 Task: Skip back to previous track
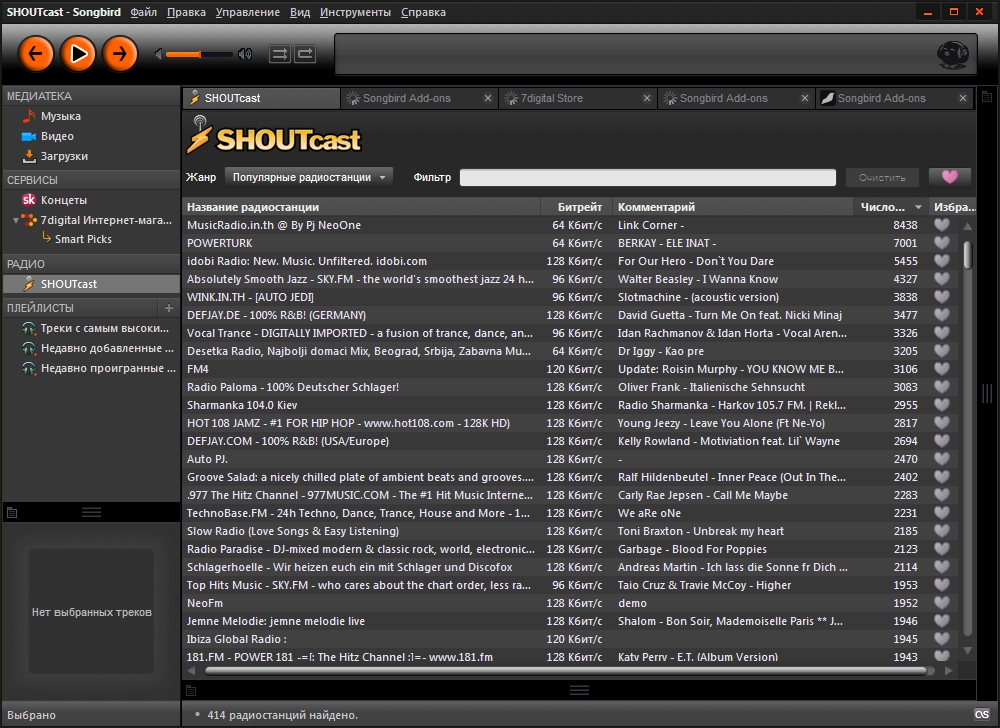[x=36, y=54]
